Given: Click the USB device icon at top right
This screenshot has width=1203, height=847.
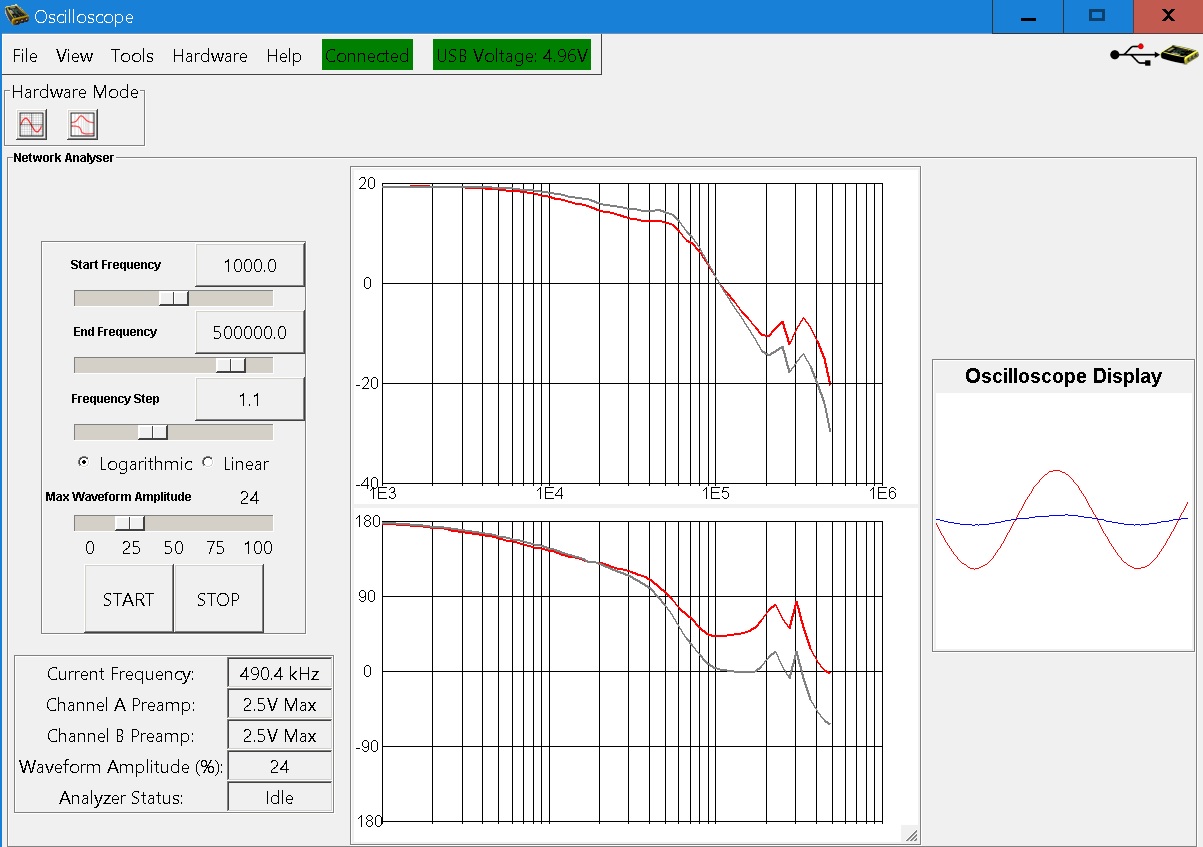Looking at the screenshot, I should [x=1151, y=54].
